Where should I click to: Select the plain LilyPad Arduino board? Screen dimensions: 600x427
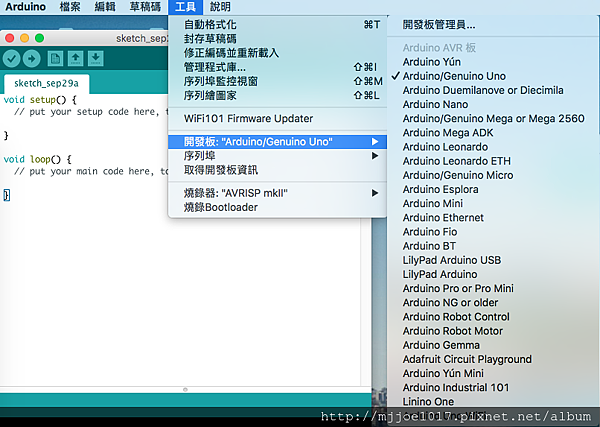[493, 274]
